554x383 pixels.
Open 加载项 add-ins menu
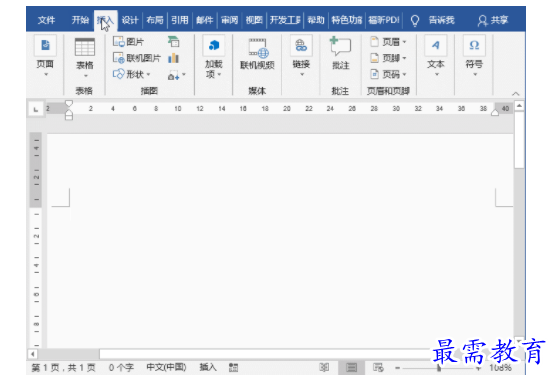pyautogui.click(x=214, y=58)
